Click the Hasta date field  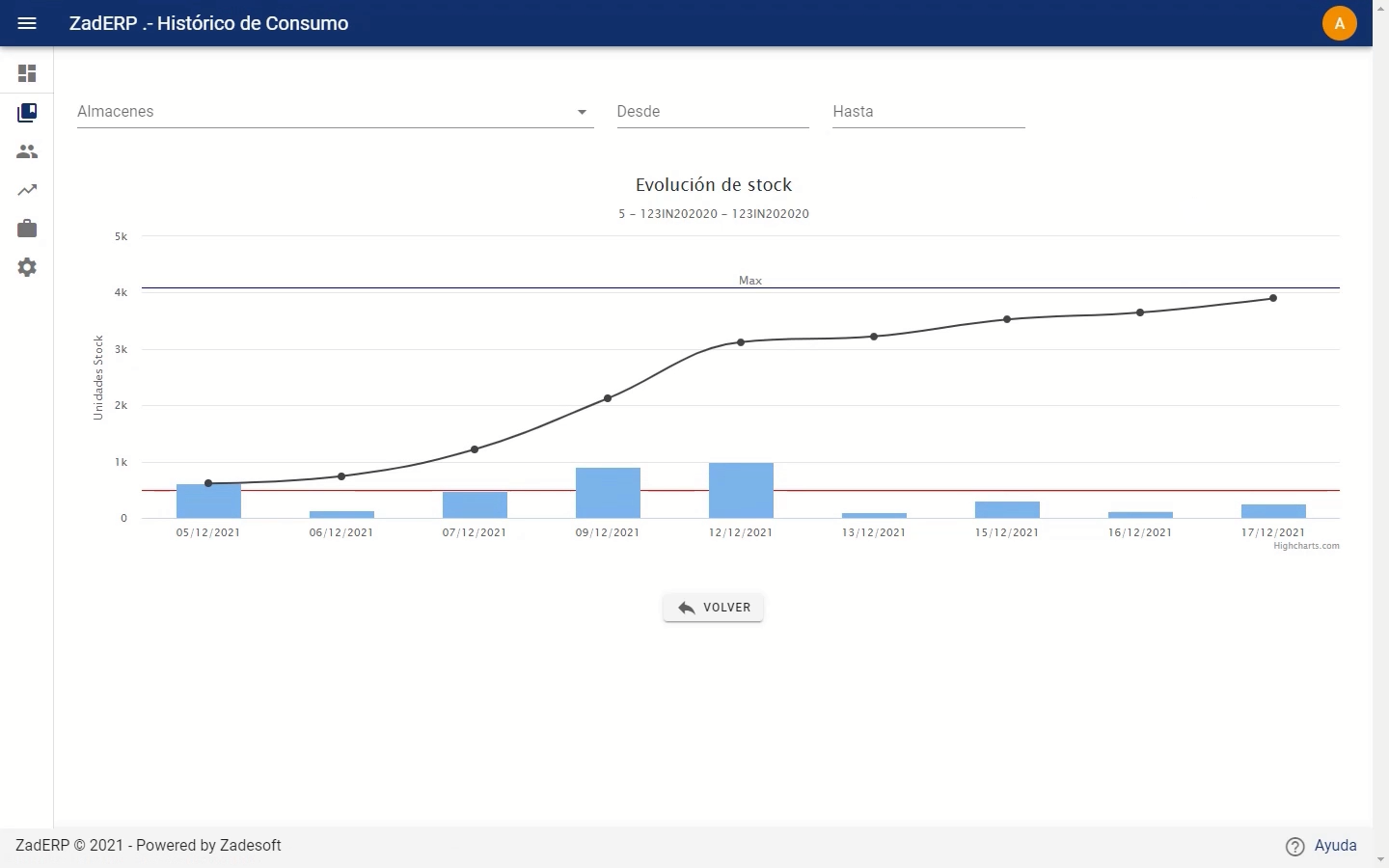[928, 112]
